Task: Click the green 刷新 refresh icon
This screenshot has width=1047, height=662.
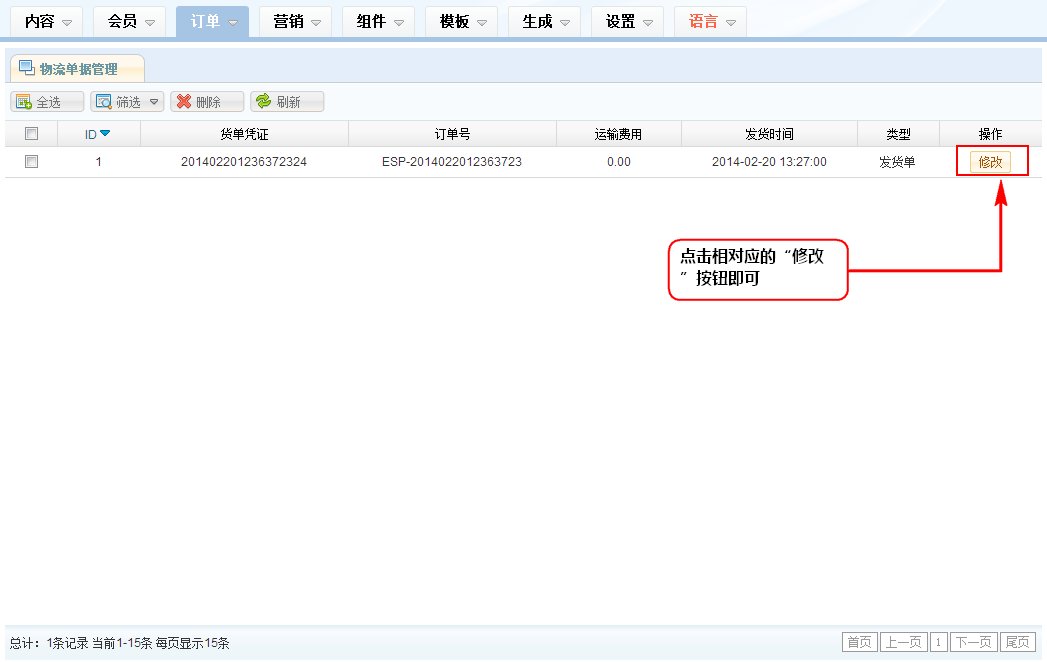Action: coord(263,102)
